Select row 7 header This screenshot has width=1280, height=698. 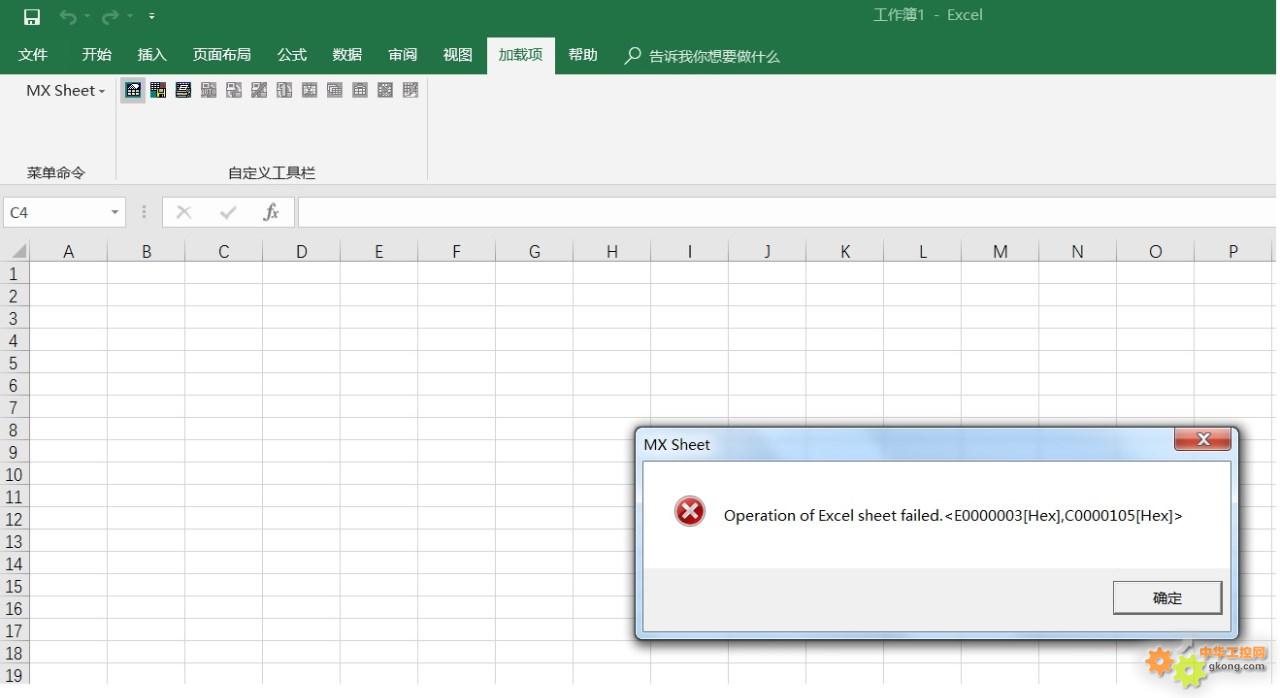pos(14,407)
